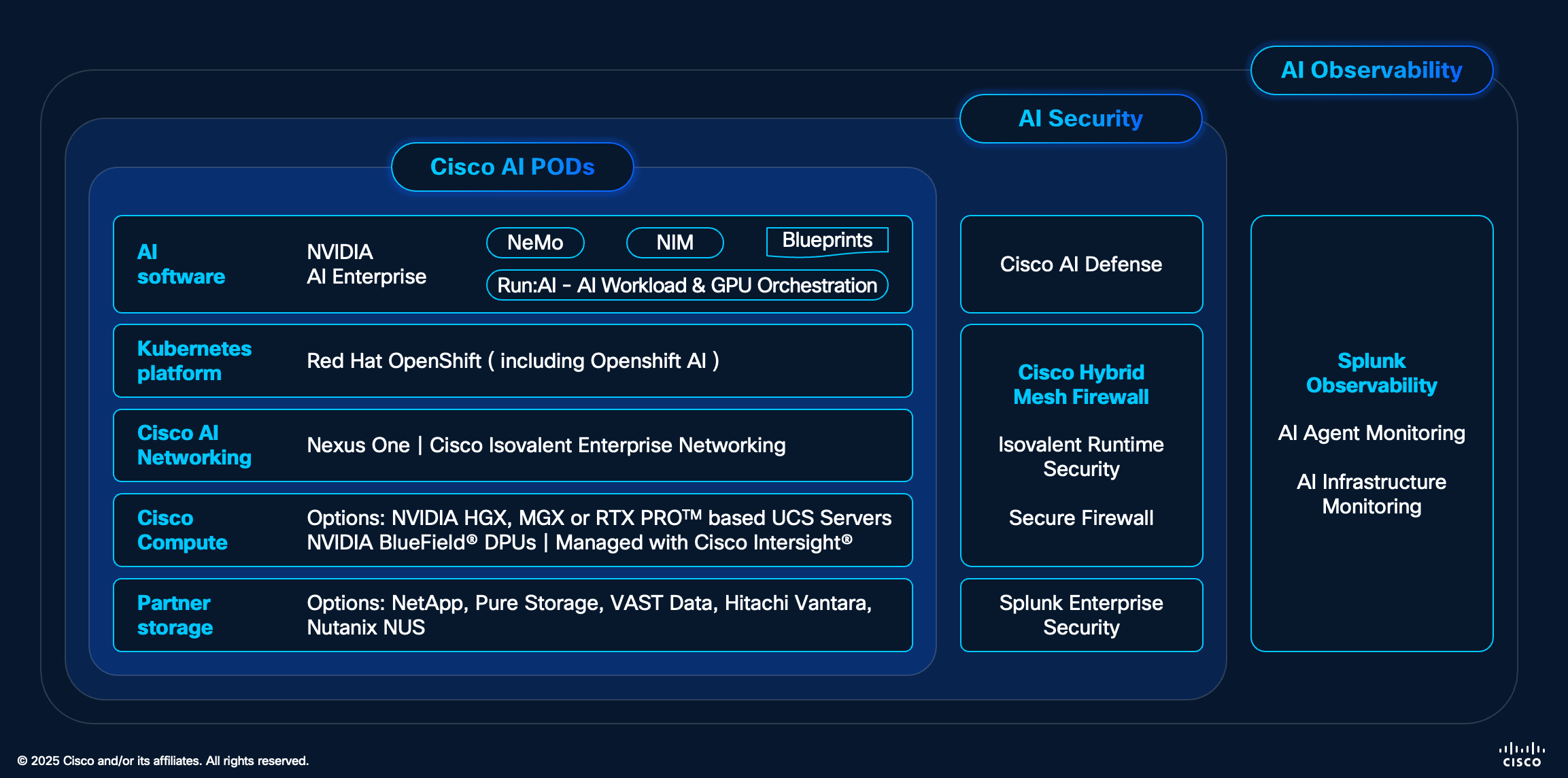Click the NVIDIA AI Enterprise text

(367, 264)
